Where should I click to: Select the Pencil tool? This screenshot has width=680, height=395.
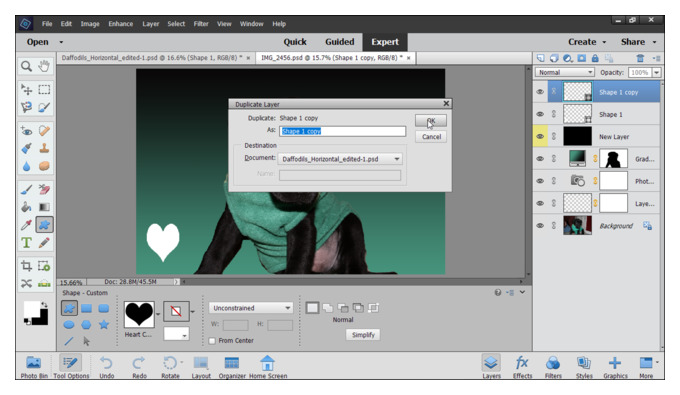[44, 242]
